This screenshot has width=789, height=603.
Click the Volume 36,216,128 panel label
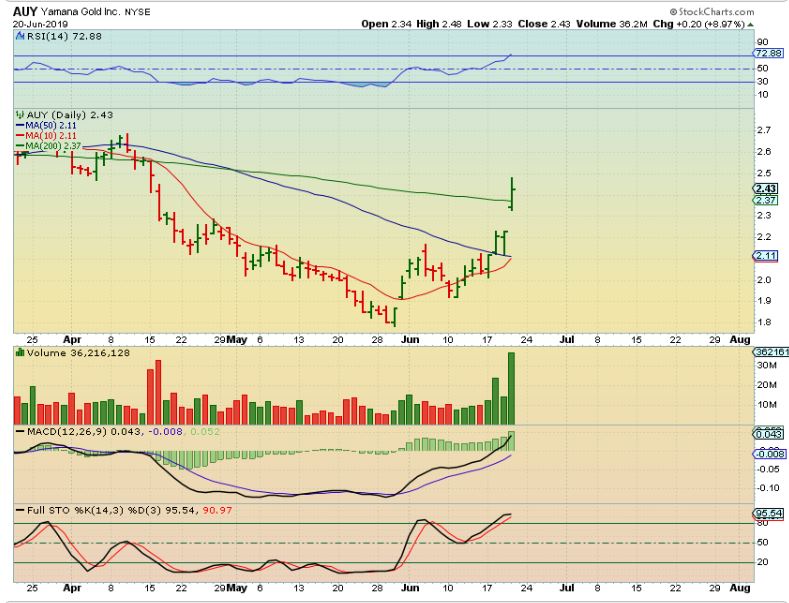78,352
